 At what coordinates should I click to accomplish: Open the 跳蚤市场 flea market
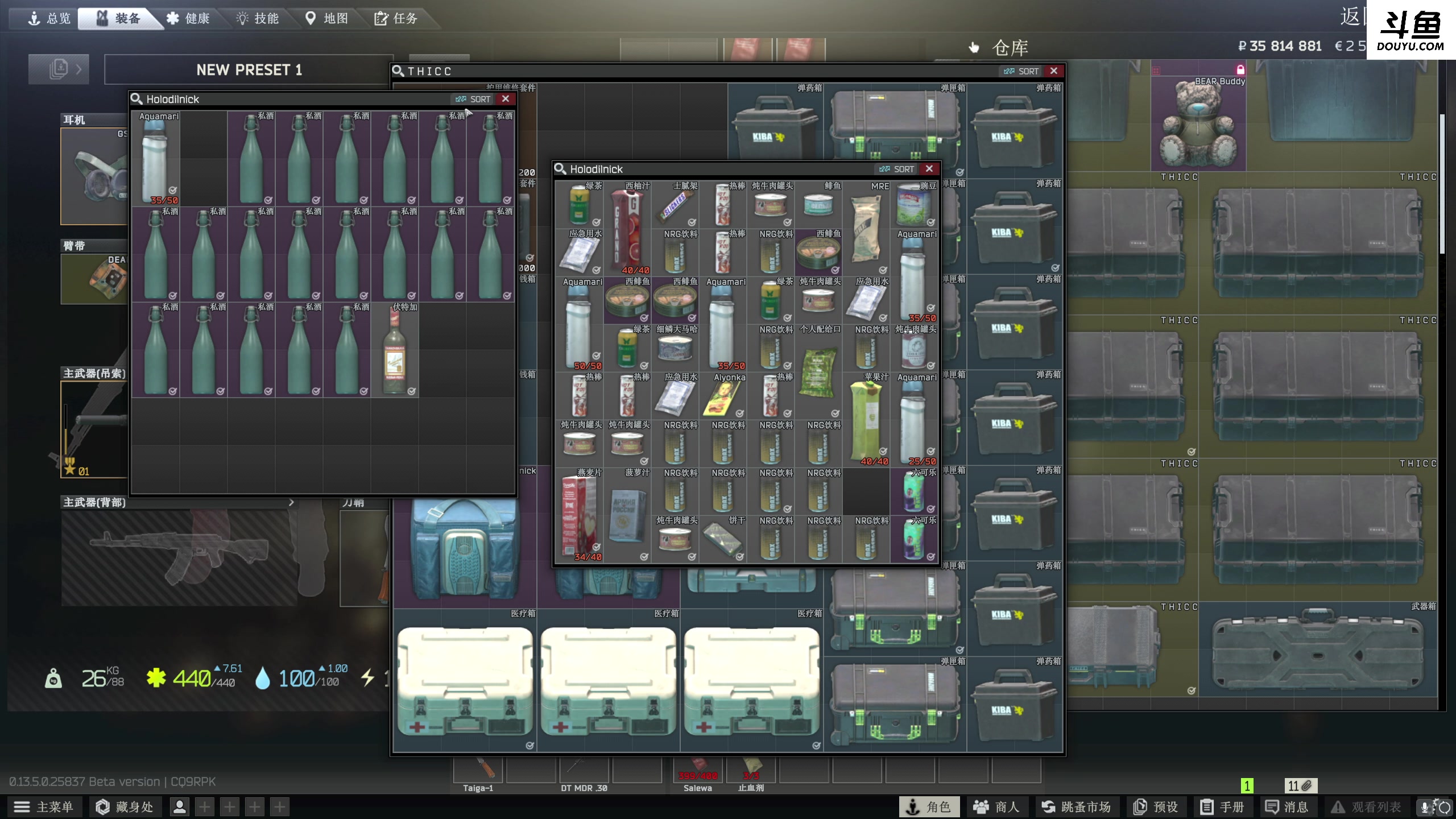coord(1076,806)
